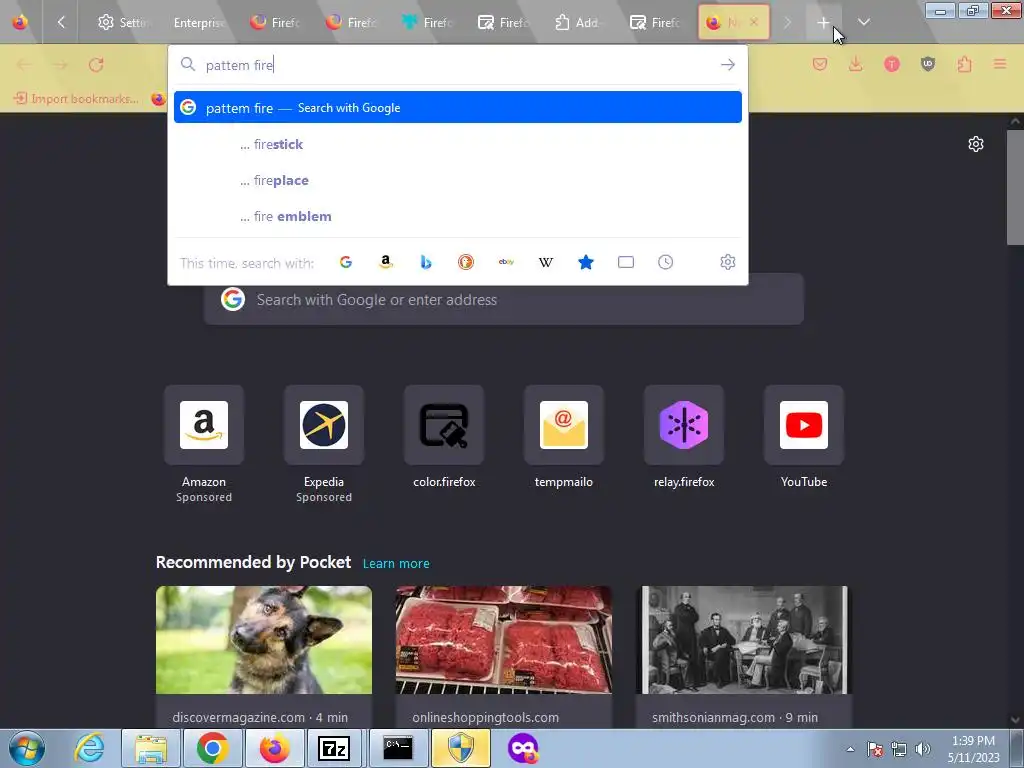Select 'pattem fire — Search with Google' result
This screenshot has width=1024, height=768.
tap(458, 107)
